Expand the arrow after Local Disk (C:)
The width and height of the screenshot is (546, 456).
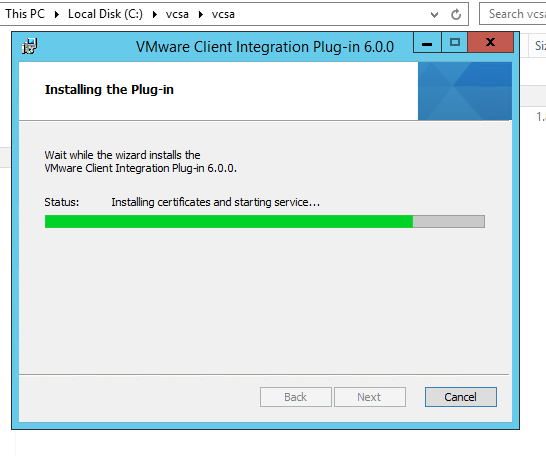[x=155, y=15]
